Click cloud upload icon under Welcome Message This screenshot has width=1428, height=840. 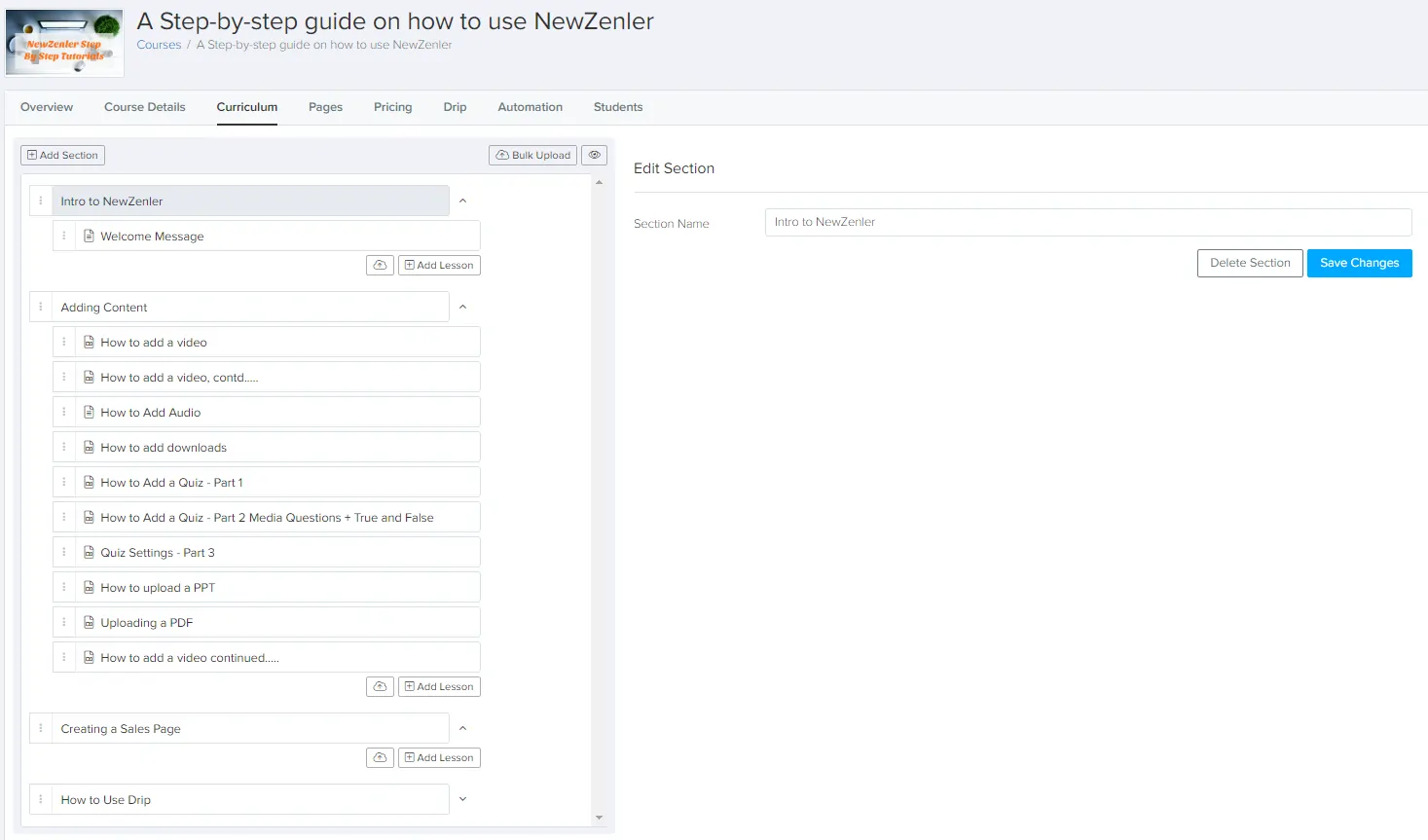(x=380, y=265)
